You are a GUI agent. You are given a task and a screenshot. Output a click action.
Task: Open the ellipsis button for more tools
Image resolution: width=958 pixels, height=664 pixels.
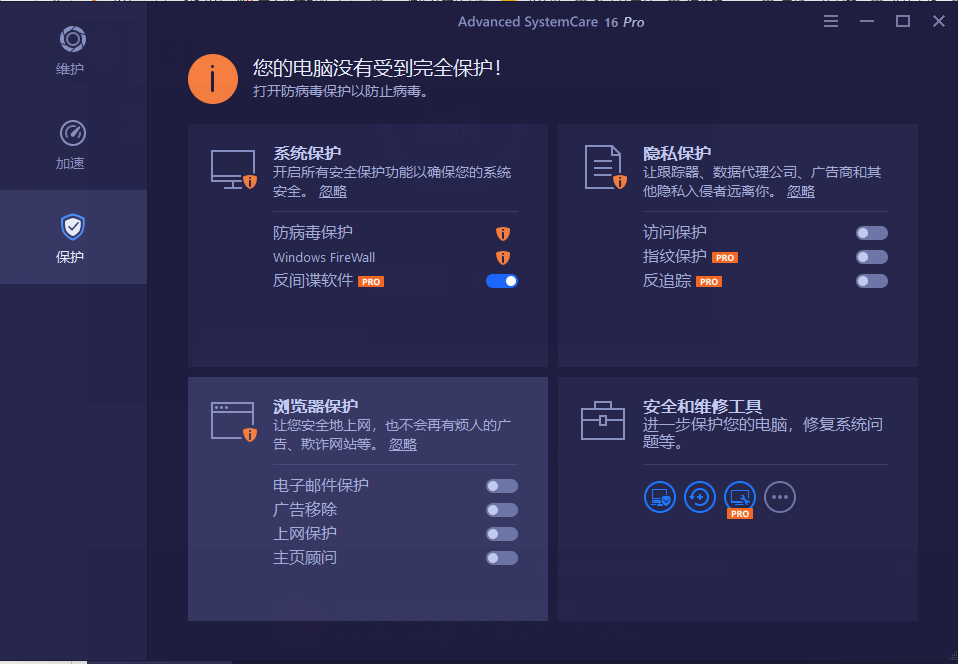click(x=779, y=497)
